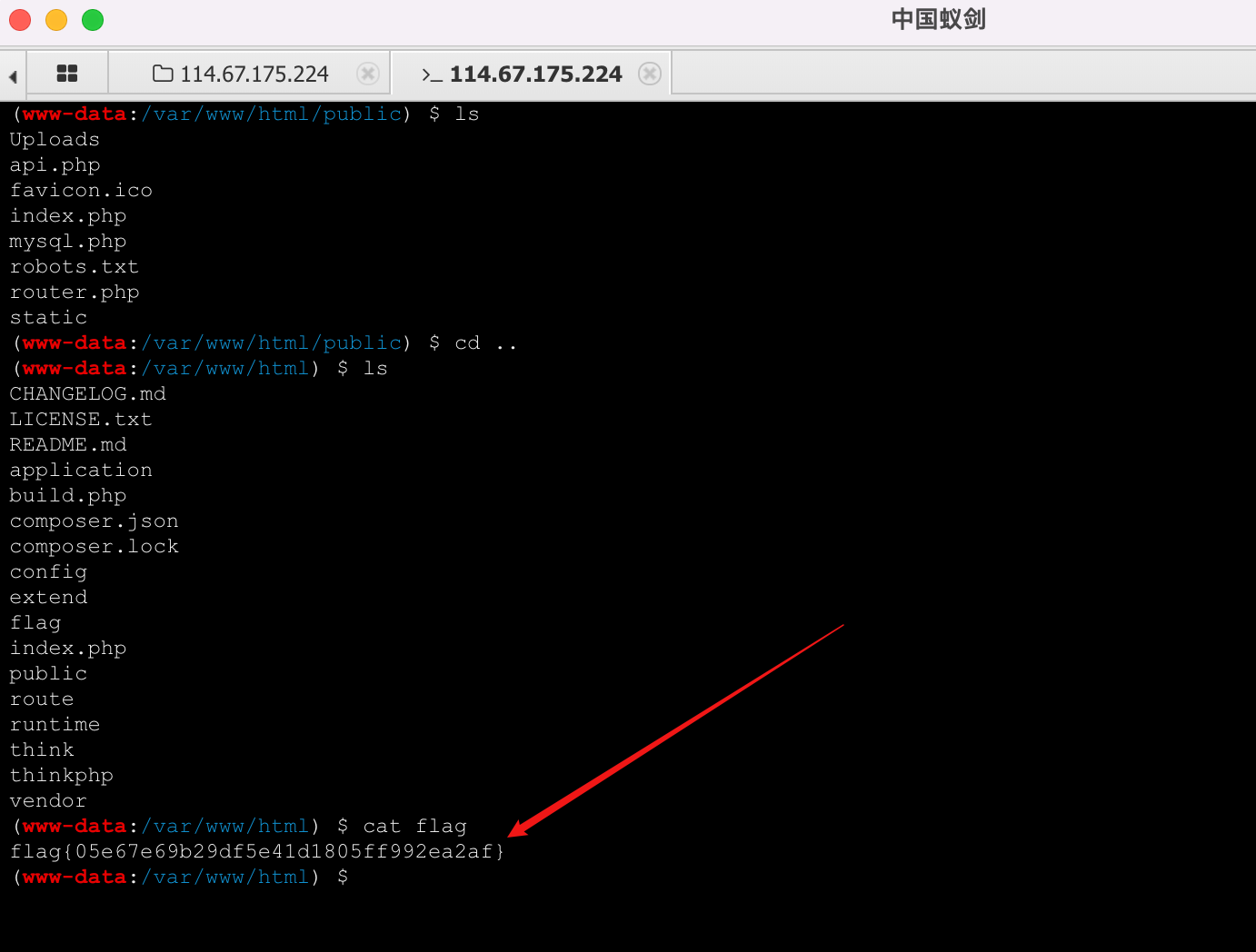1256x952 pixels.
Task: Select the terminal tab 114.67.175.224
Action: (x=536, y=73)
